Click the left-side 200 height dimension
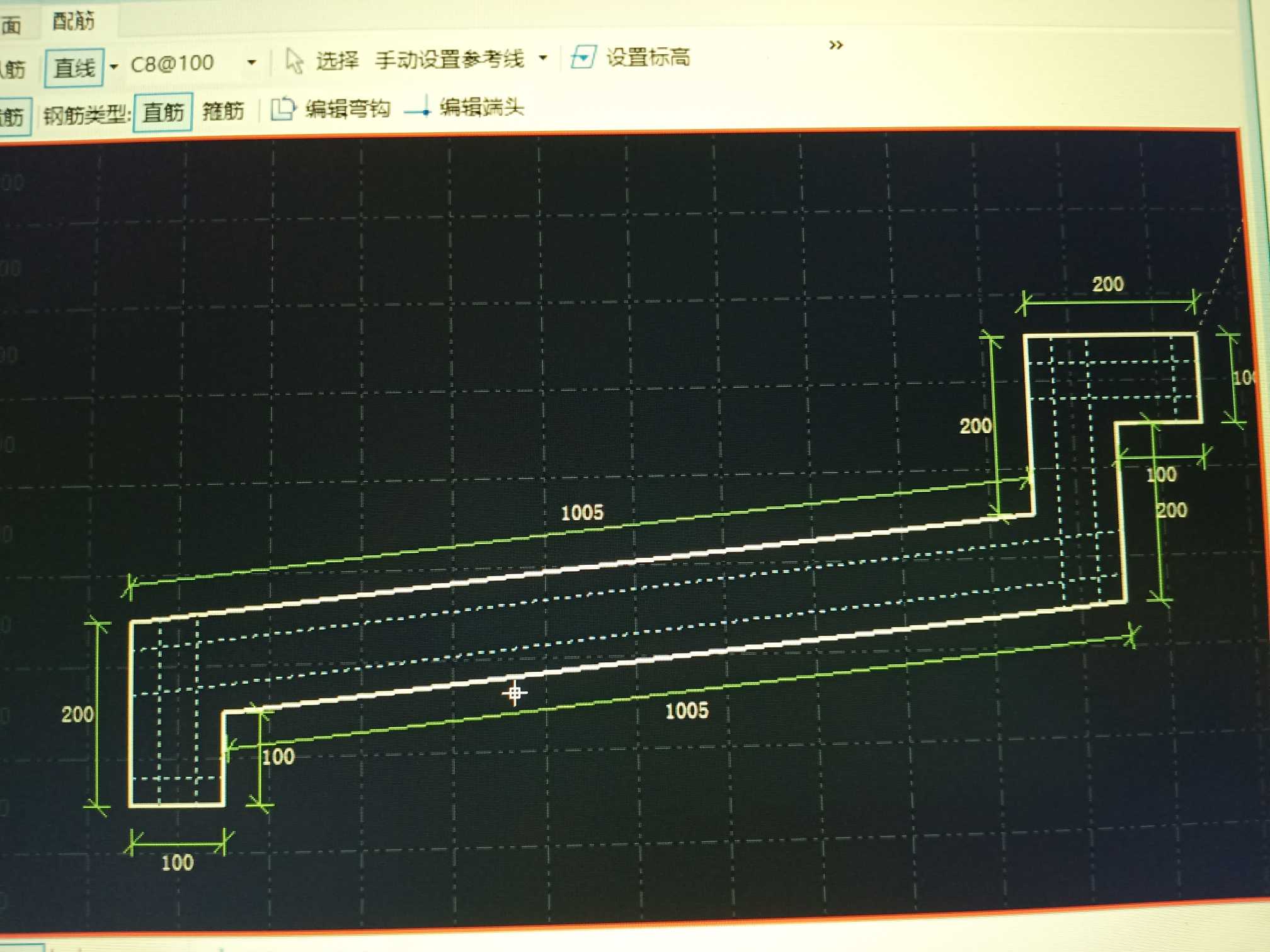 77,714
